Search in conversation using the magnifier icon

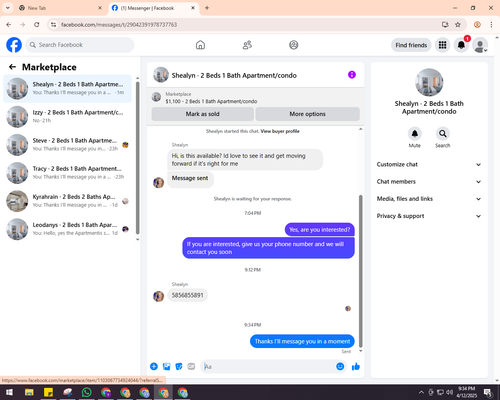tap(443, 134)
